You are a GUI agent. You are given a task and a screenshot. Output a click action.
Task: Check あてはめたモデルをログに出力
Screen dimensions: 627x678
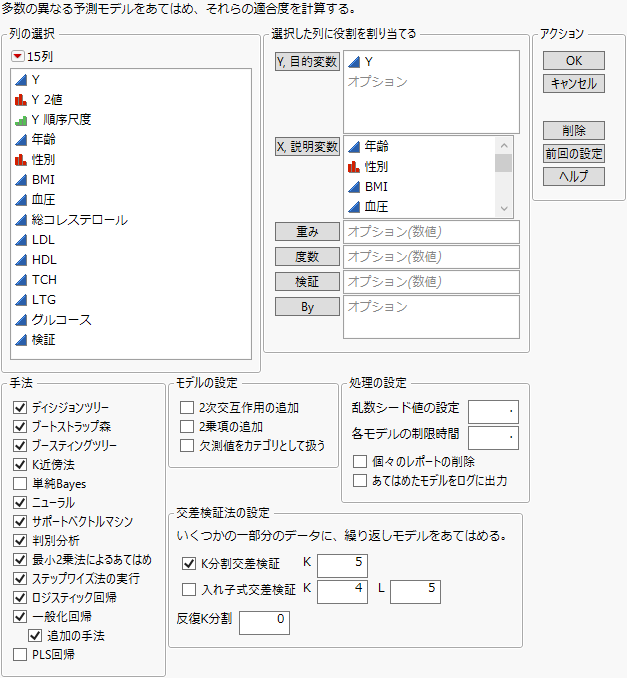(360, 481)
